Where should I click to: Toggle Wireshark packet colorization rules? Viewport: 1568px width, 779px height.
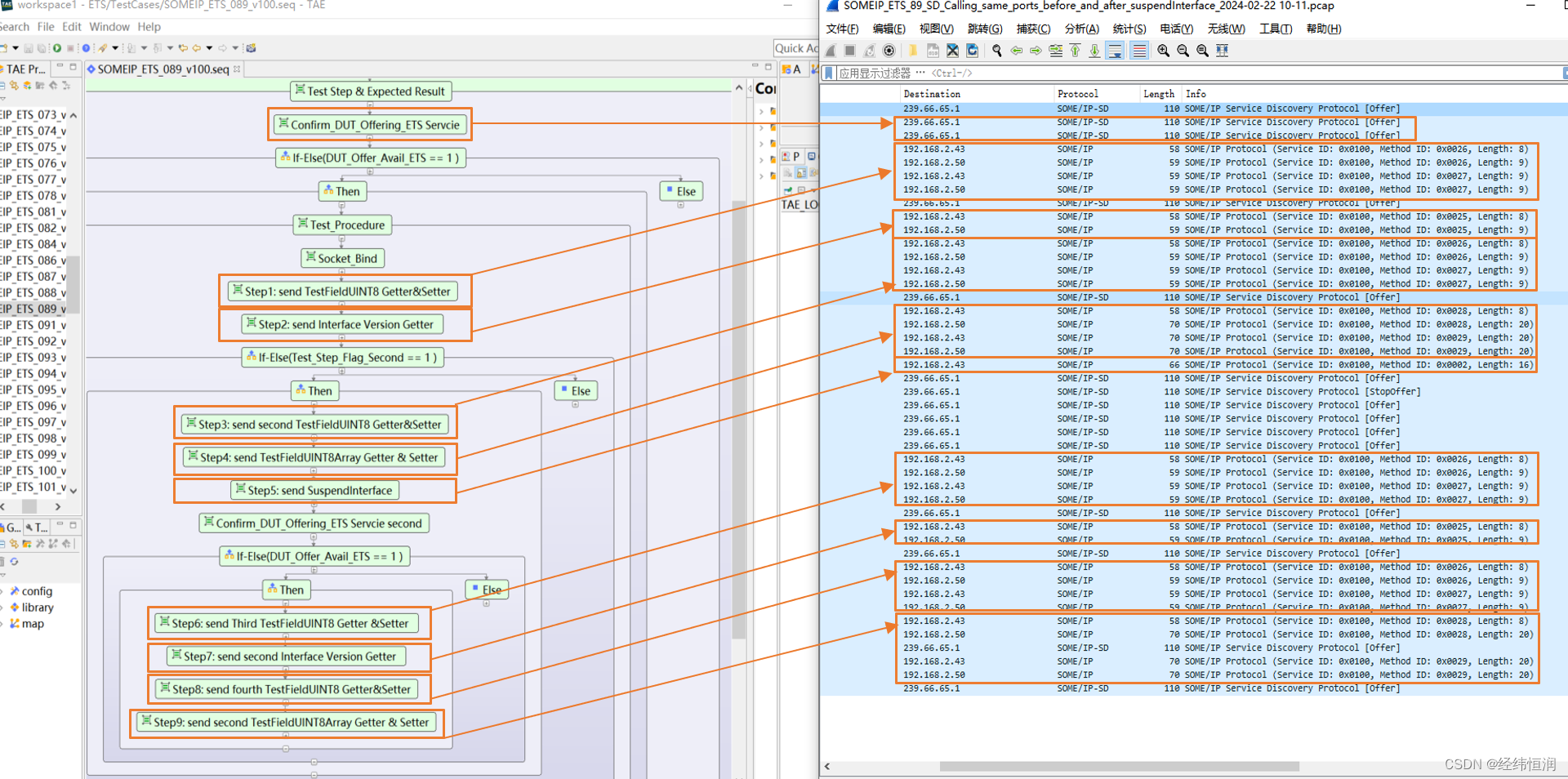[x=1140, y=51]
